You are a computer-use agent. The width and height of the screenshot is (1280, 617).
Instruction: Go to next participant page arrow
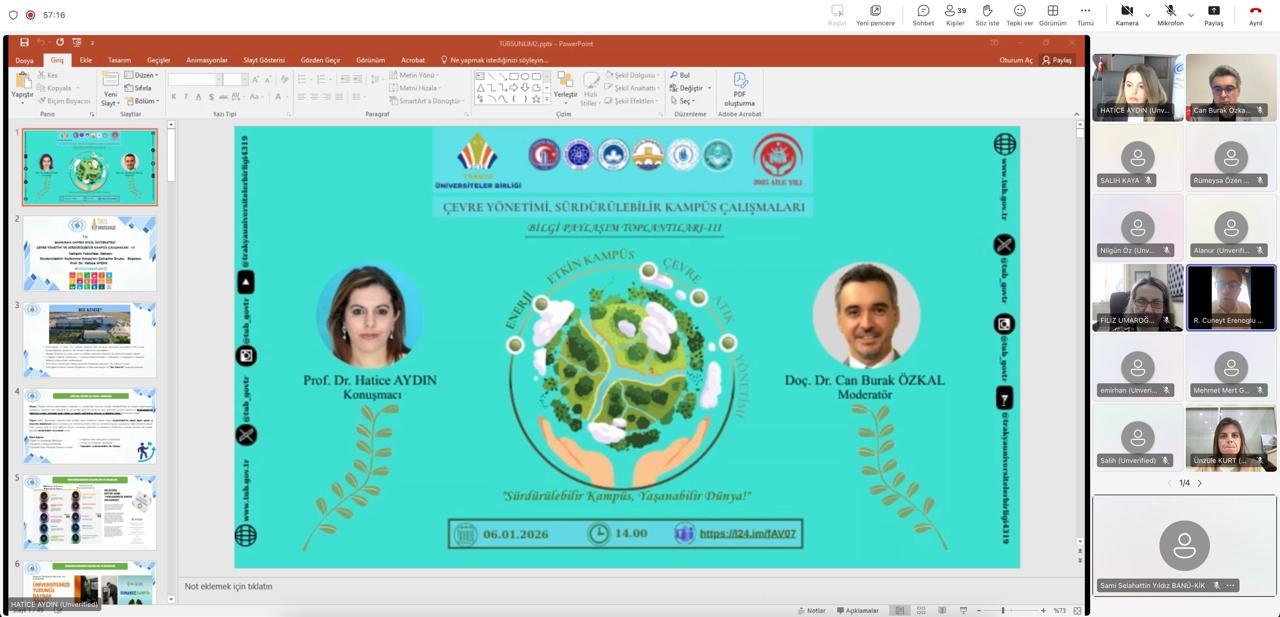pos(1200,483)
